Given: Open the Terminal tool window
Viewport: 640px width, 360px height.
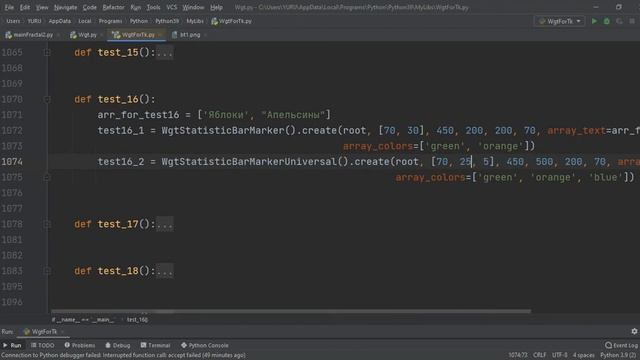Looking at the screenshot, I should [x=155, y=345].
